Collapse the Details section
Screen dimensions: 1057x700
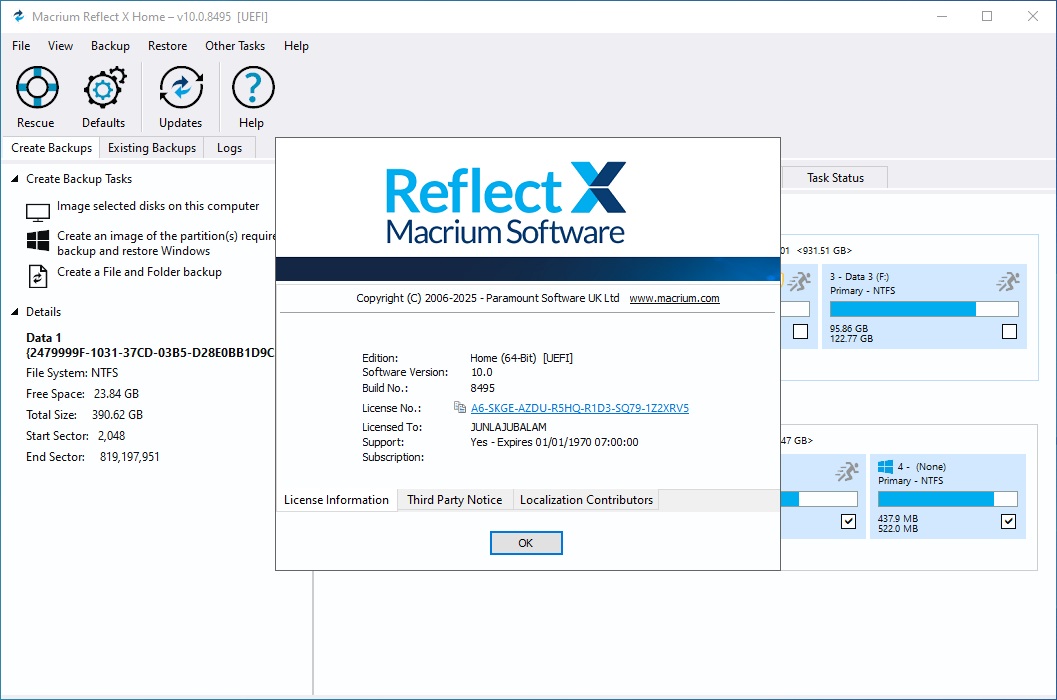click(x=14, y=312)
